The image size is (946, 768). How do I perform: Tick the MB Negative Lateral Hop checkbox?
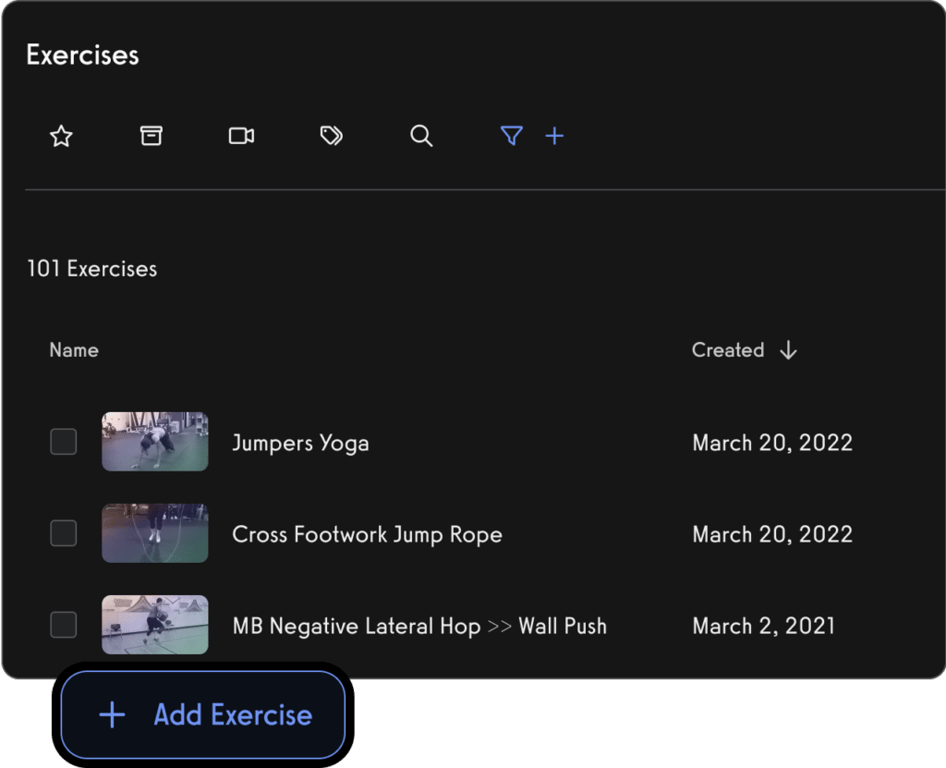tap(63, 625)
